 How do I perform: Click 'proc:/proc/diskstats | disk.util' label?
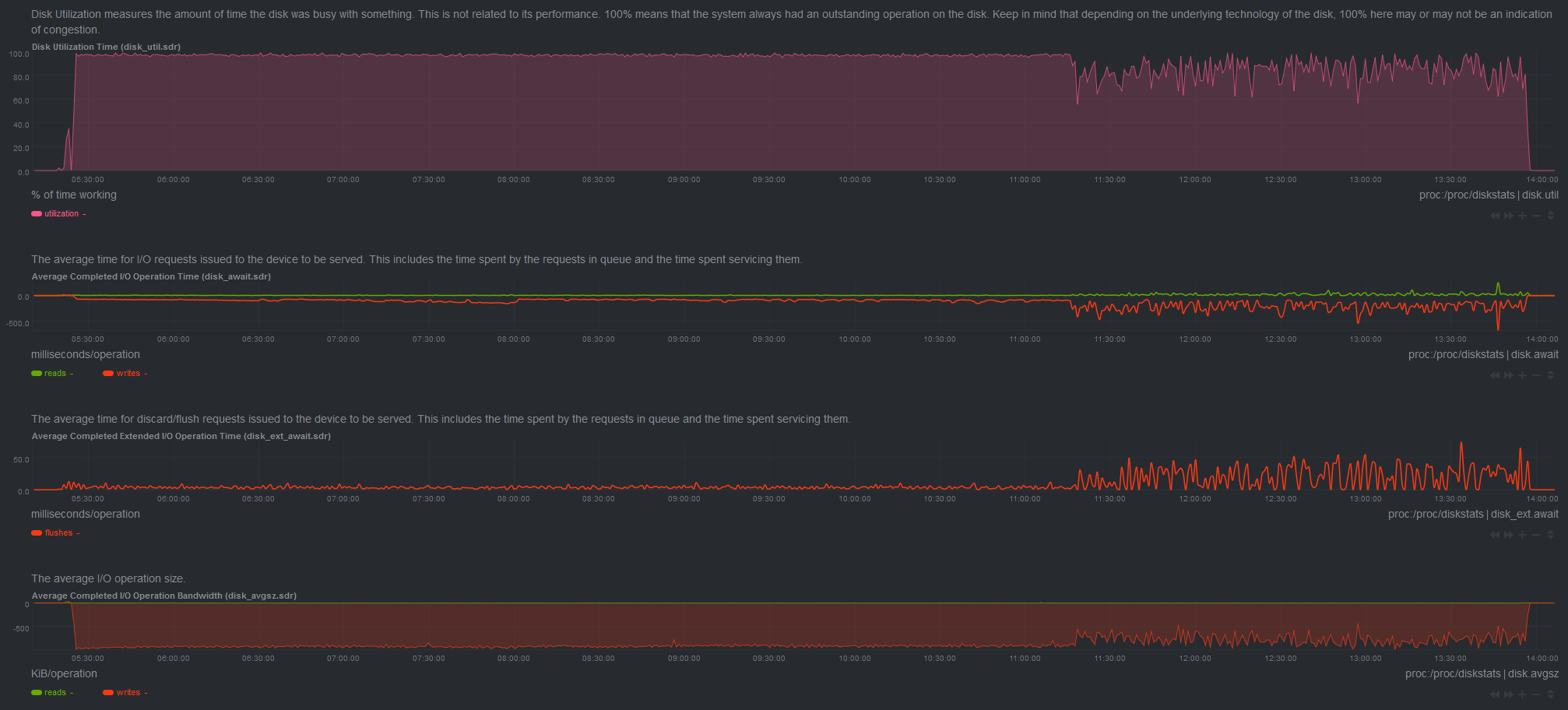point(1489,195)
